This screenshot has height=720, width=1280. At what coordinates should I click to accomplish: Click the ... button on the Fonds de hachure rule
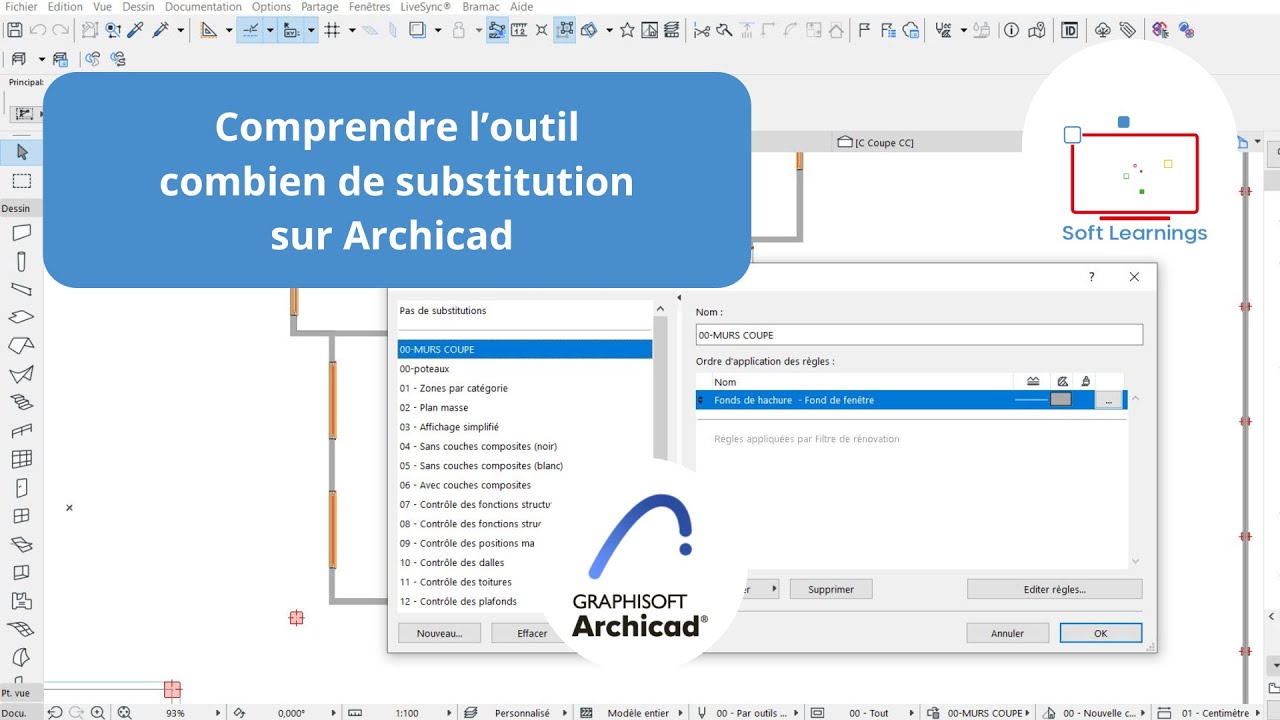pos(1108,400)
